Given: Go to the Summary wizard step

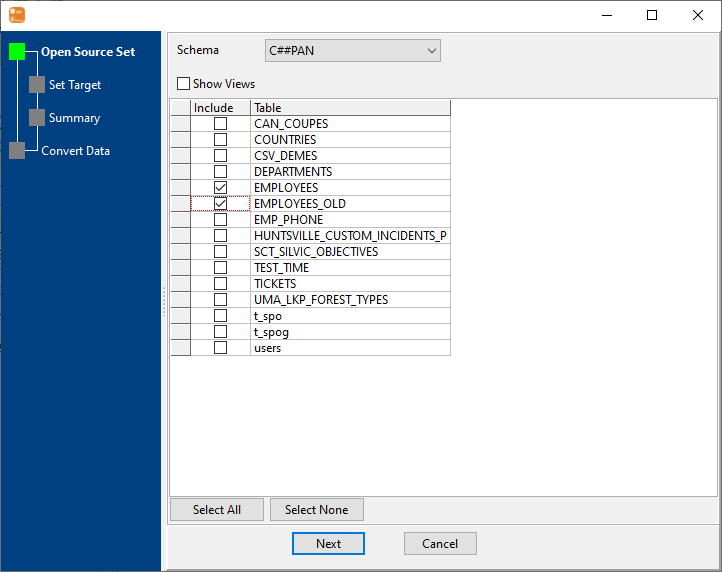Looking at the screenshot, I should 75,118.
